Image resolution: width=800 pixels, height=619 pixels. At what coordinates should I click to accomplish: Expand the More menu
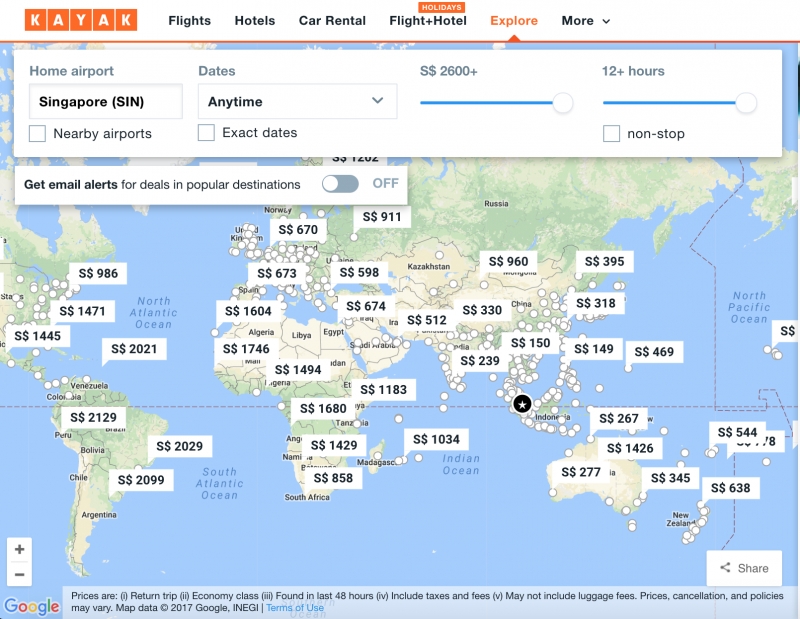(586, 21)
